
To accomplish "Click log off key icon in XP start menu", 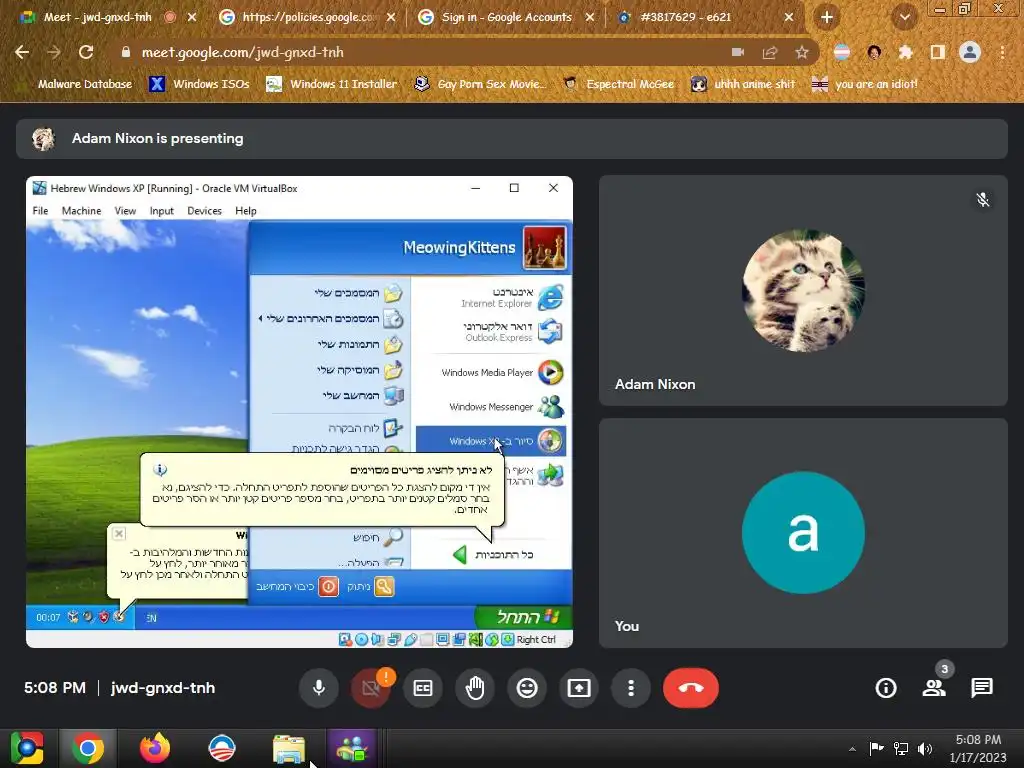I will (x=384, y=586).
